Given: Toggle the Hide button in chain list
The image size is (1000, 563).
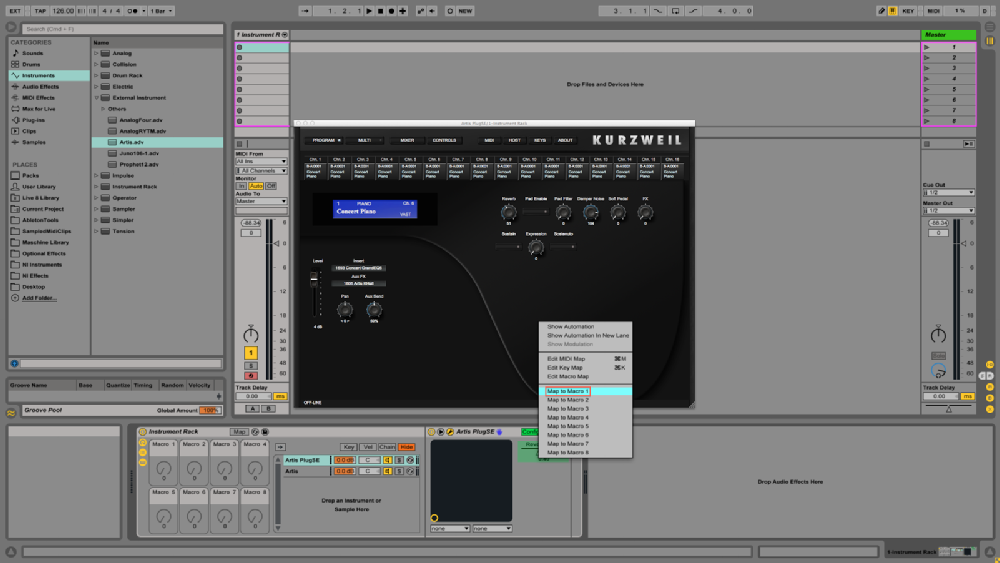Looking at the screenshot, I should (x=407, y=447).
